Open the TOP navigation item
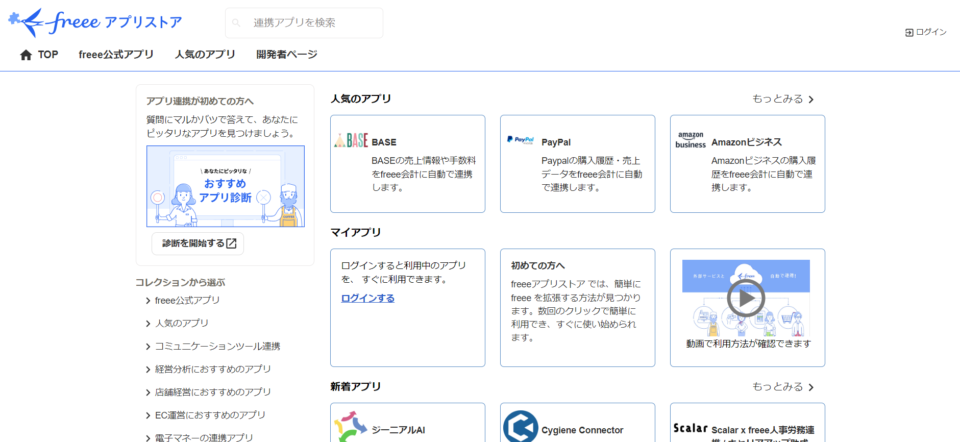The height and width of the screenshot is (442, 960). 39,54
